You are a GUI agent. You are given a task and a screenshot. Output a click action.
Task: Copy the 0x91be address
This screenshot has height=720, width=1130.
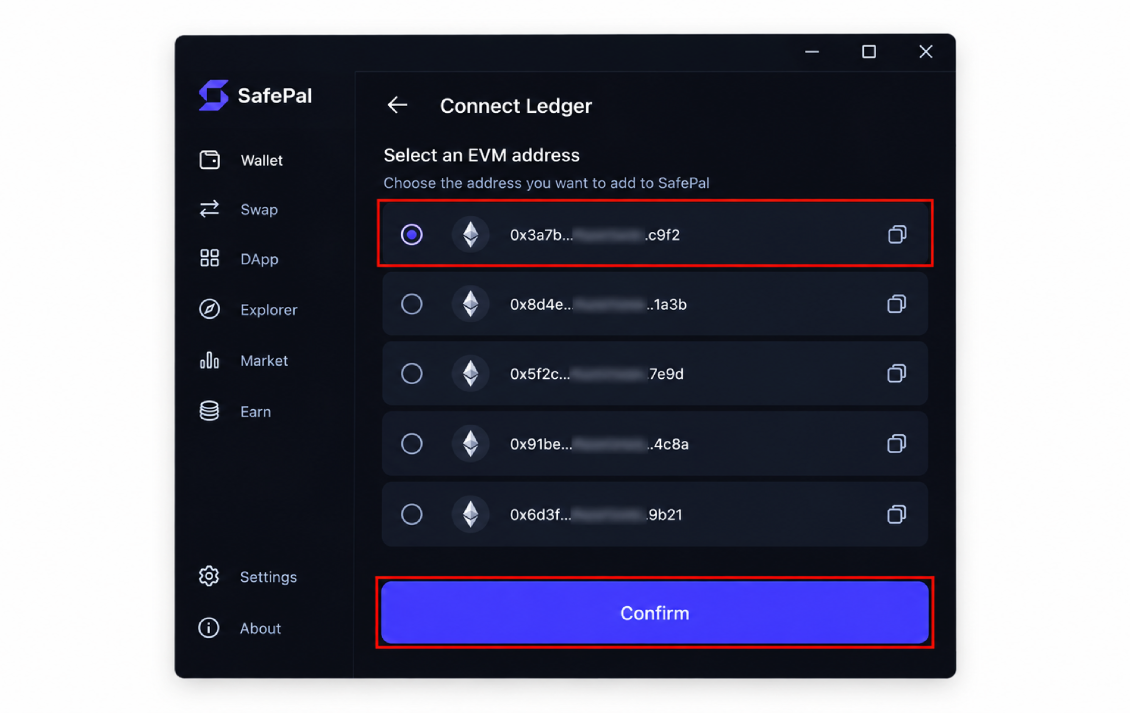[x=897, y=443]
